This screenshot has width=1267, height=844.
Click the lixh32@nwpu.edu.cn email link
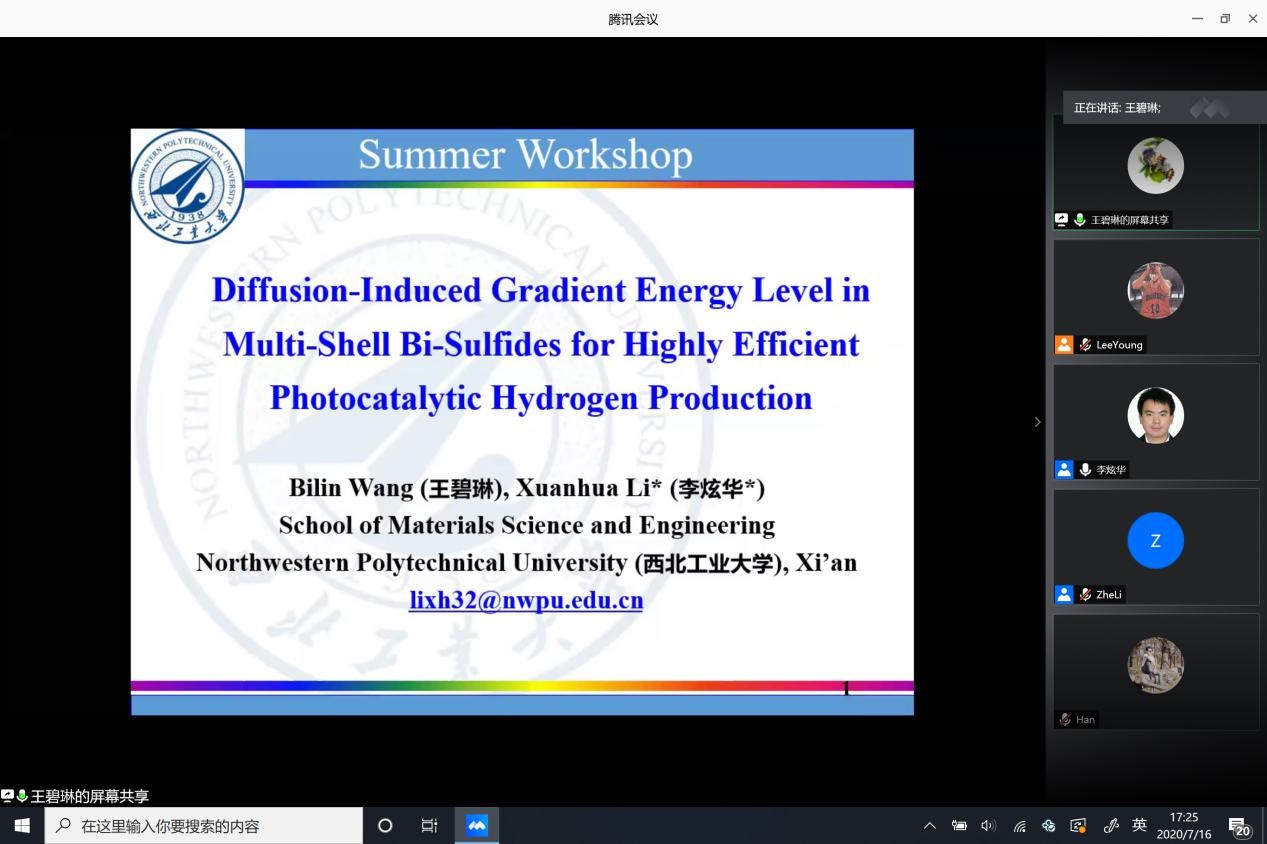pyautogui.click(x=525, y=600)
